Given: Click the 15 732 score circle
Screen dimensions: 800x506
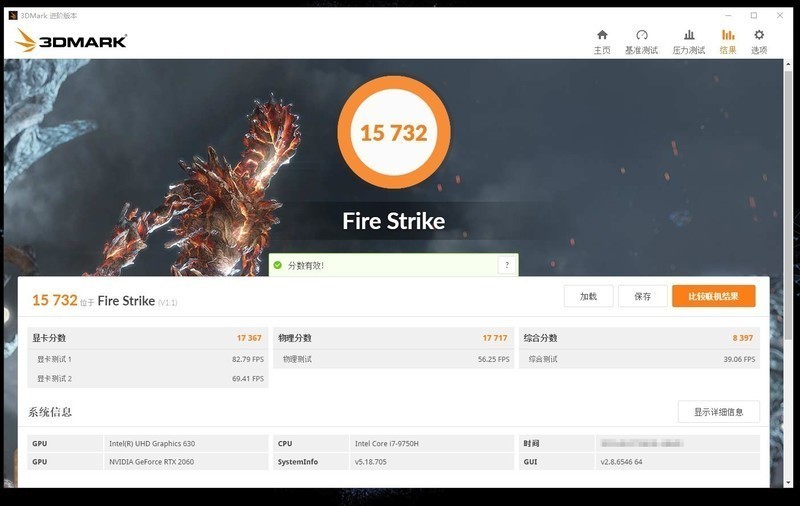Looking at the screenshot, I should click(394, 133).
